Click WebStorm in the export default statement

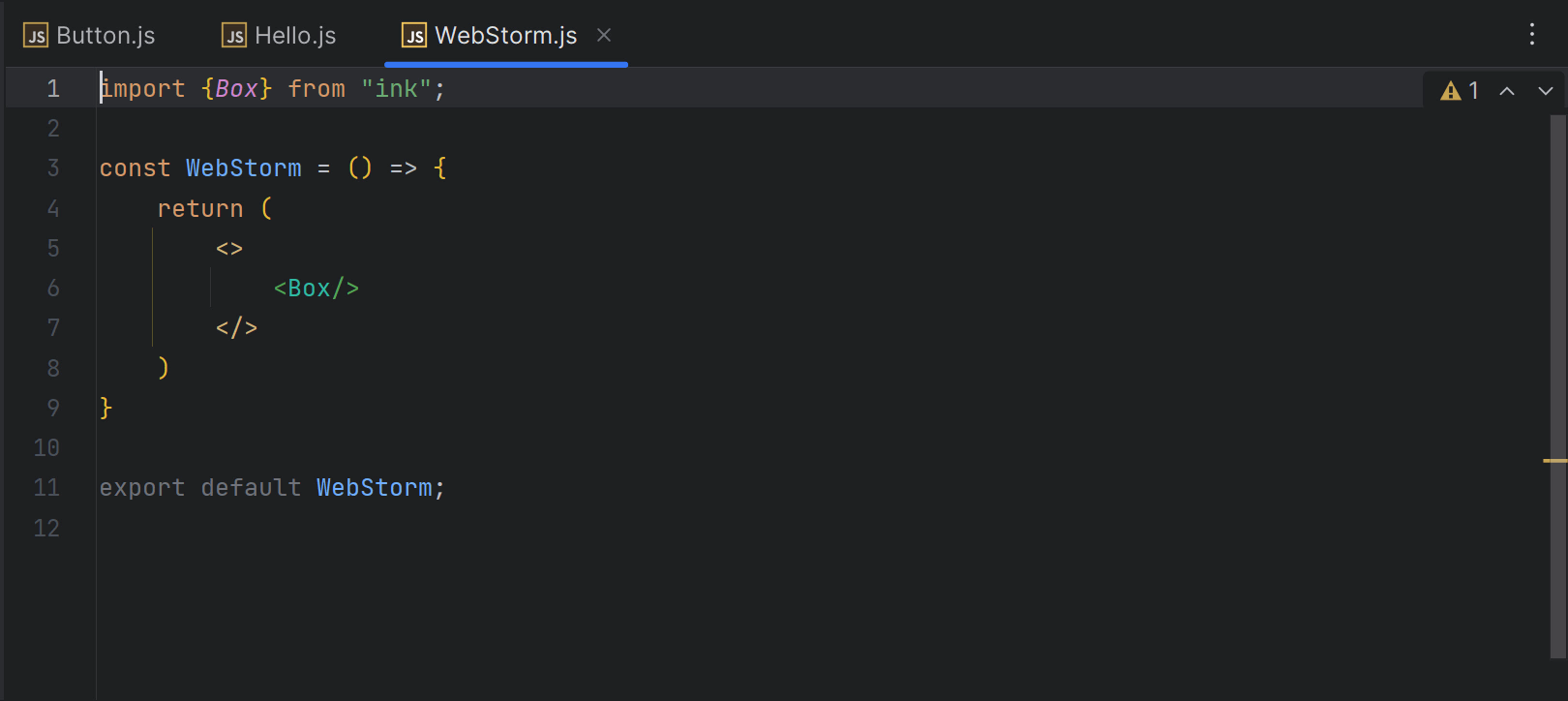pyautogui.click(x=374, y=488)
